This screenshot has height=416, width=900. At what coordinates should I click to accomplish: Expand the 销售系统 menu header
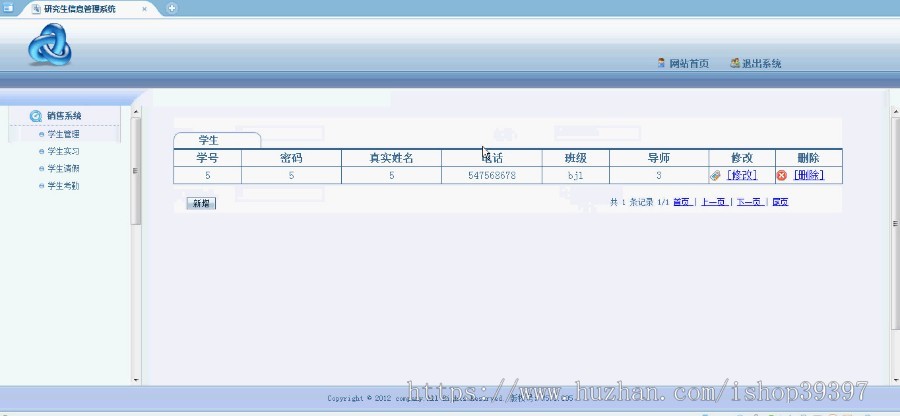pyautogui.click(x=64, y=116)
